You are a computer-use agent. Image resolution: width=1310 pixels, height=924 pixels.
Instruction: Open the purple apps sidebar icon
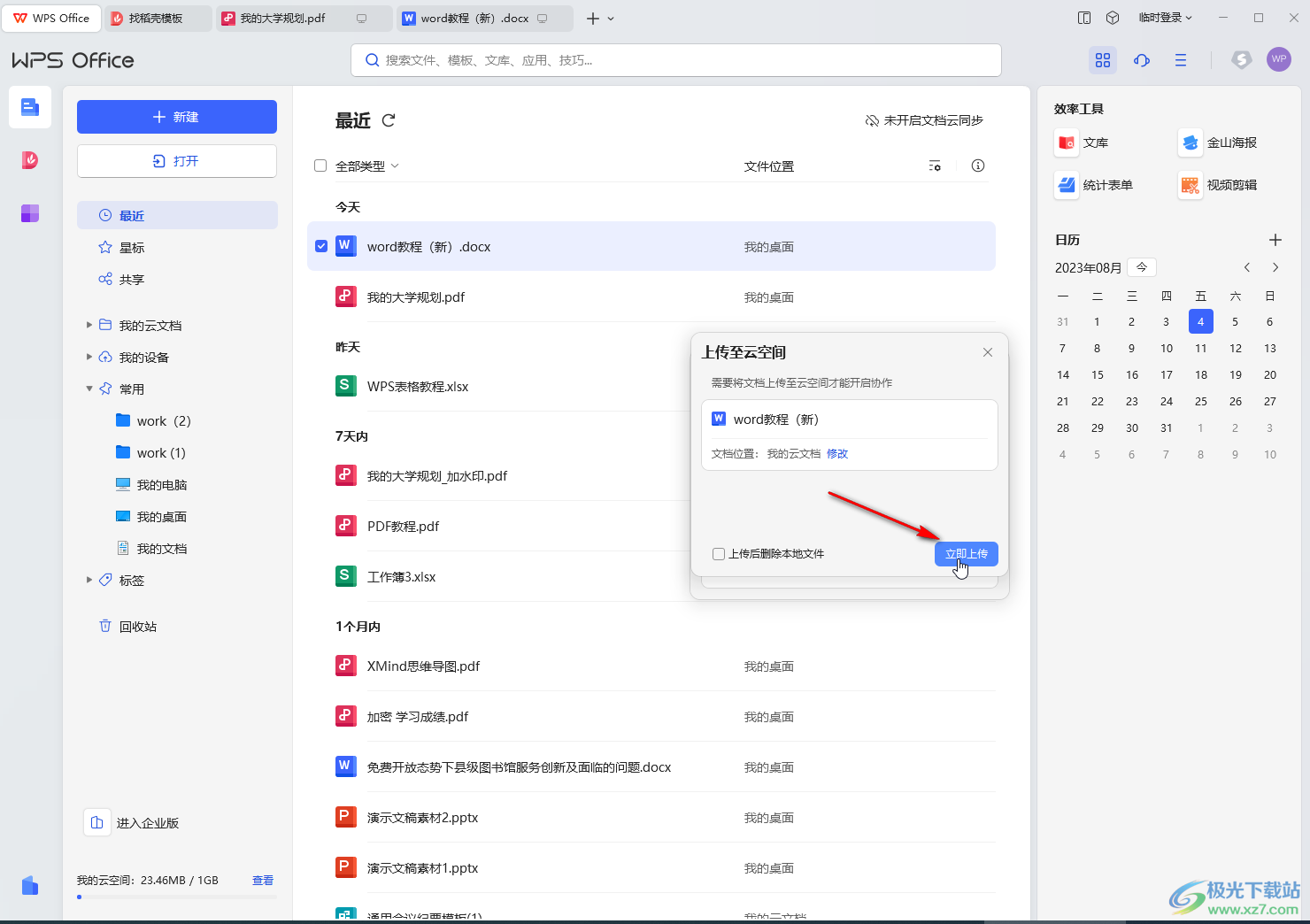[x=30, y=213]
